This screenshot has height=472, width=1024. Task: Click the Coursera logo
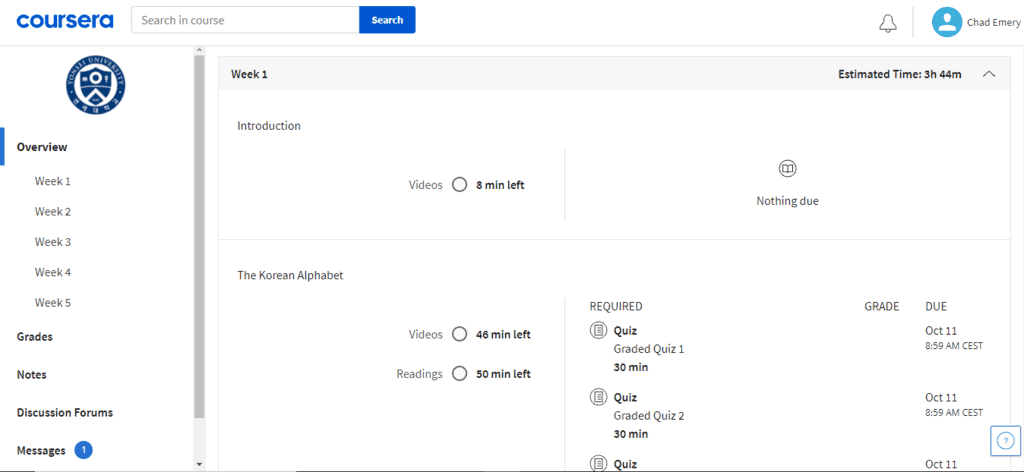click(x=64, y=20)
